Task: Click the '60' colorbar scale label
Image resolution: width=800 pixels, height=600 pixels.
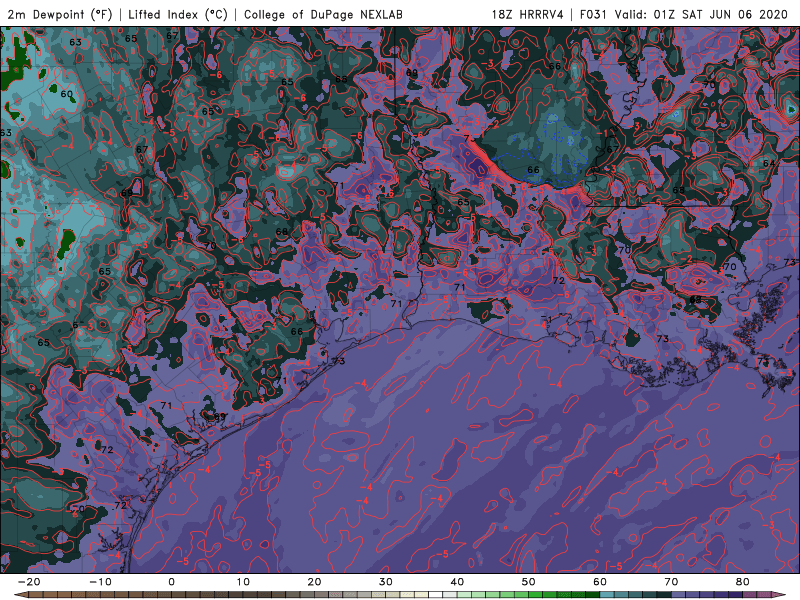Action: click(600, 582)
